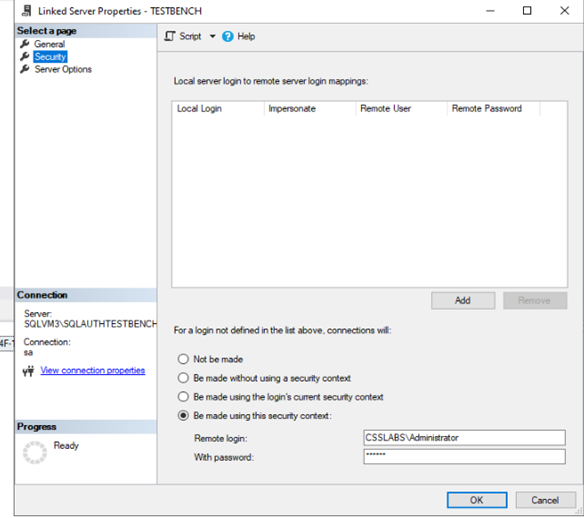Image resolution: width=584 pixels, height=518 pixels.
Task: Close the Linked Server Properties dialog
Action: click(564, 11)
